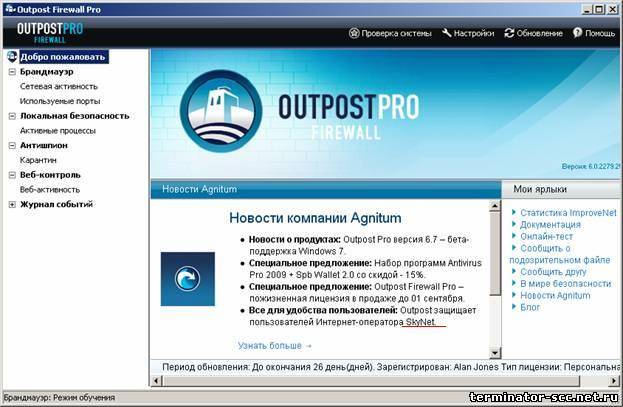
Task: Click the news panel vertical scrollbar thumb
Action: 495,254
